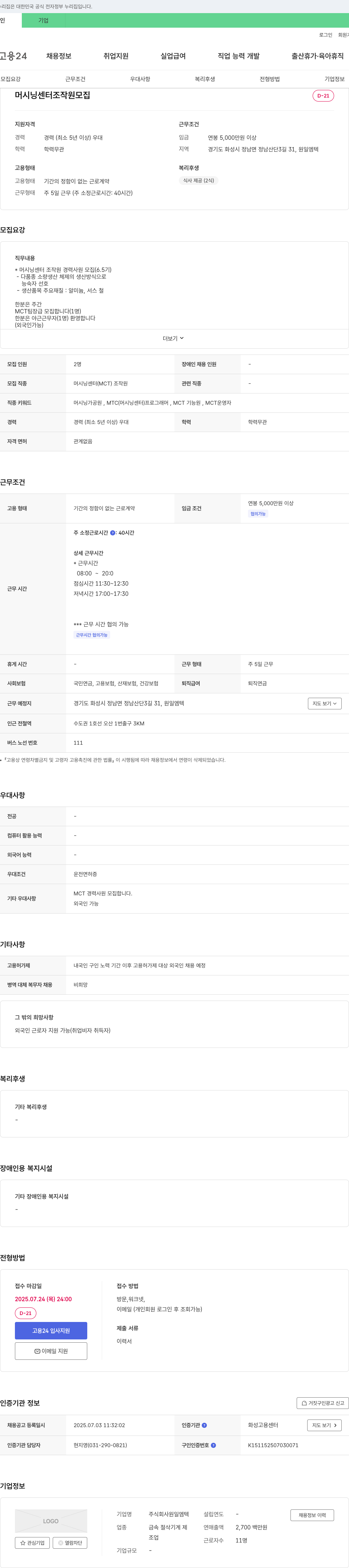The image size is (349, 1568).
Task: Click bus route number 111
Action: point(78,743)
